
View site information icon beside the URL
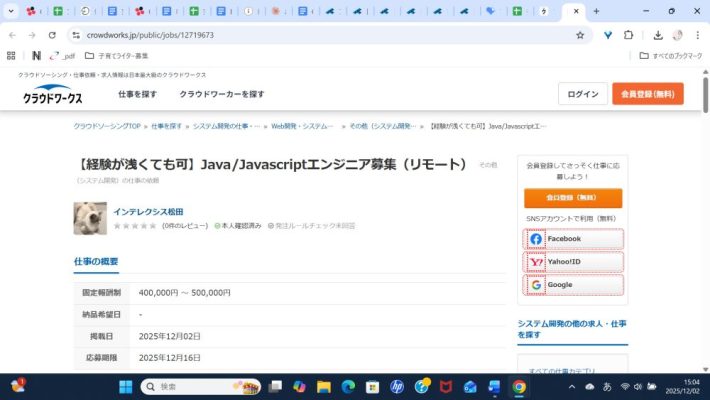pyautogui.click(x=76, y=35)
